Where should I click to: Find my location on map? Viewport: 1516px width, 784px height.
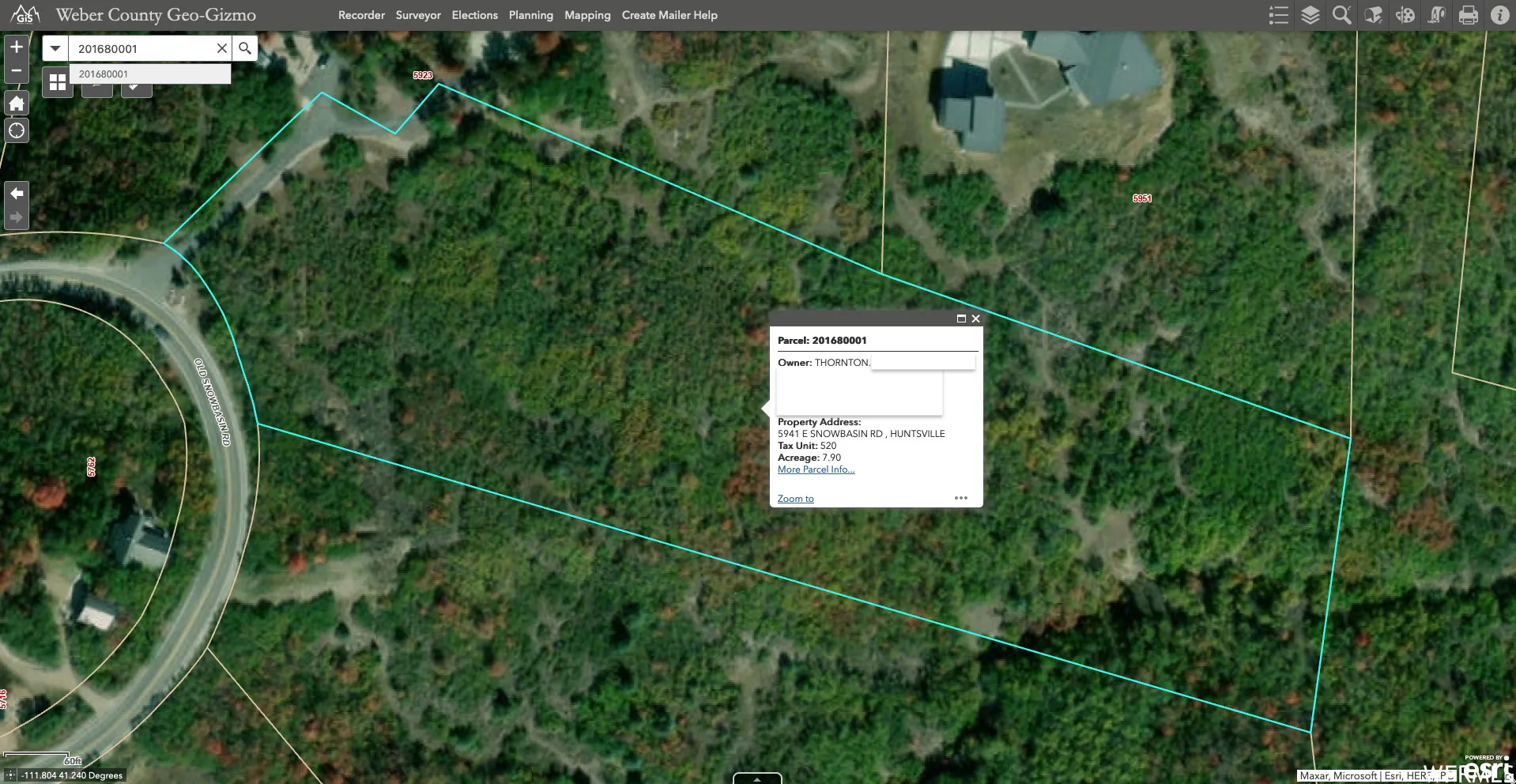click(17, 130)
